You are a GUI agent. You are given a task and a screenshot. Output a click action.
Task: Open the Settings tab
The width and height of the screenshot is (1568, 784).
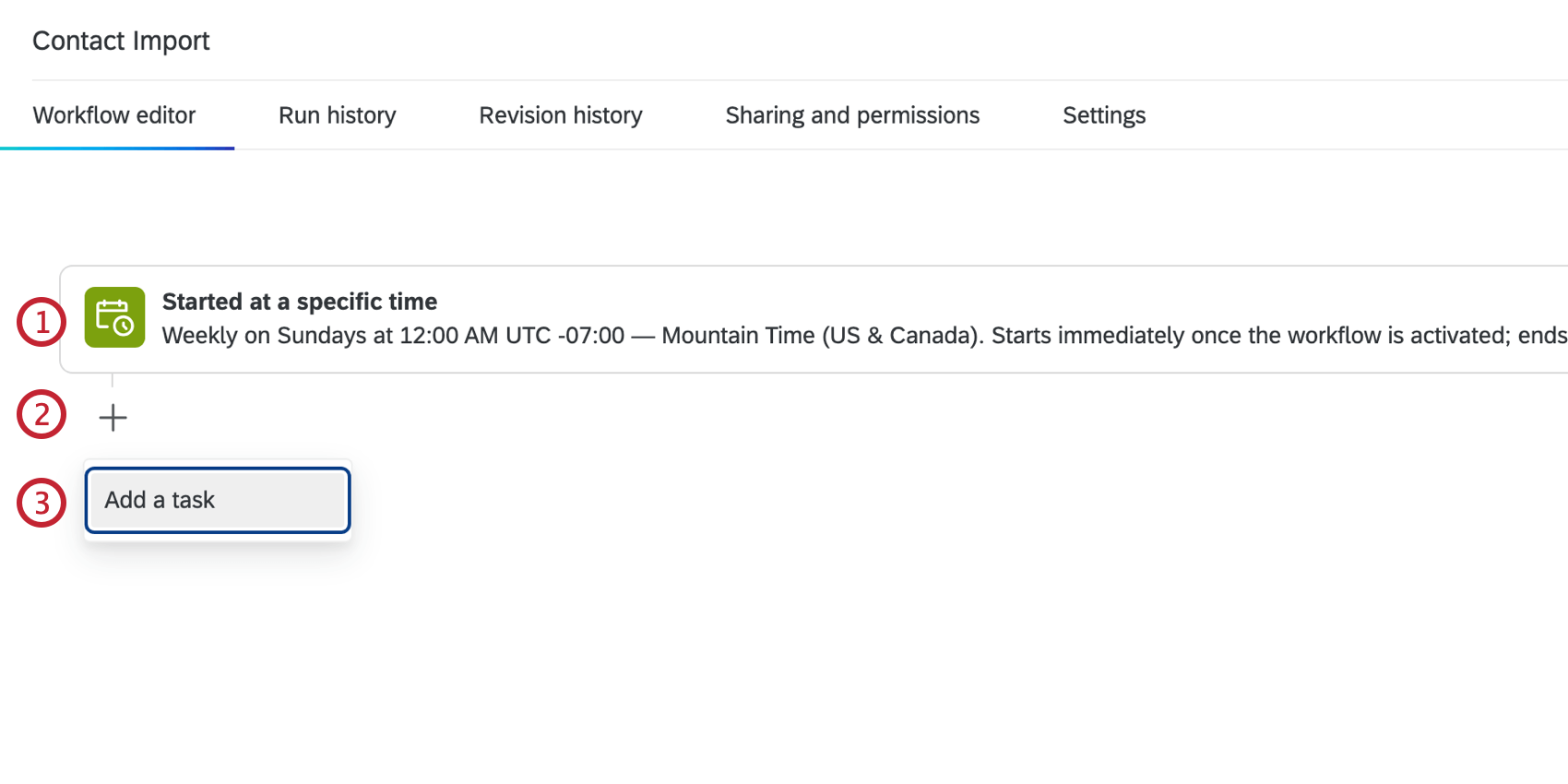tap(1103, 115)
